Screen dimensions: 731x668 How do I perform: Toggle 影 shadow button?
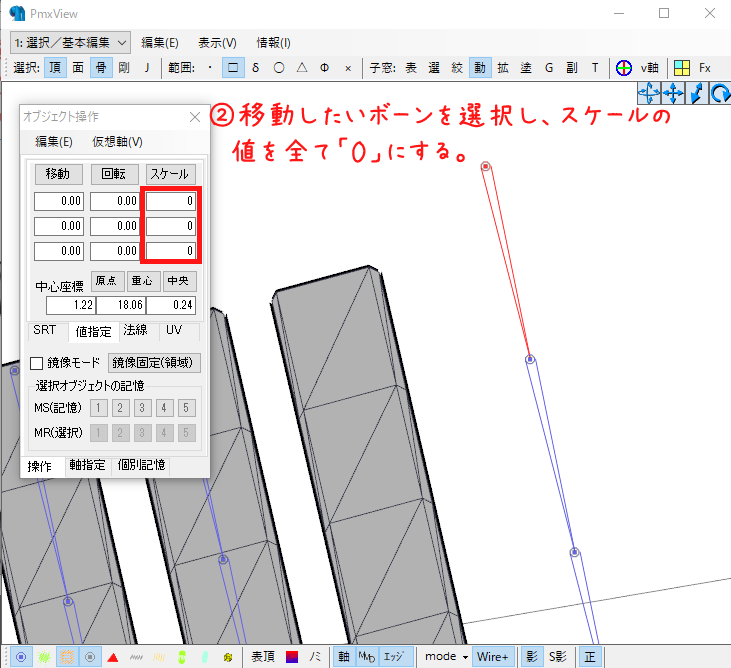coord(532,657)
